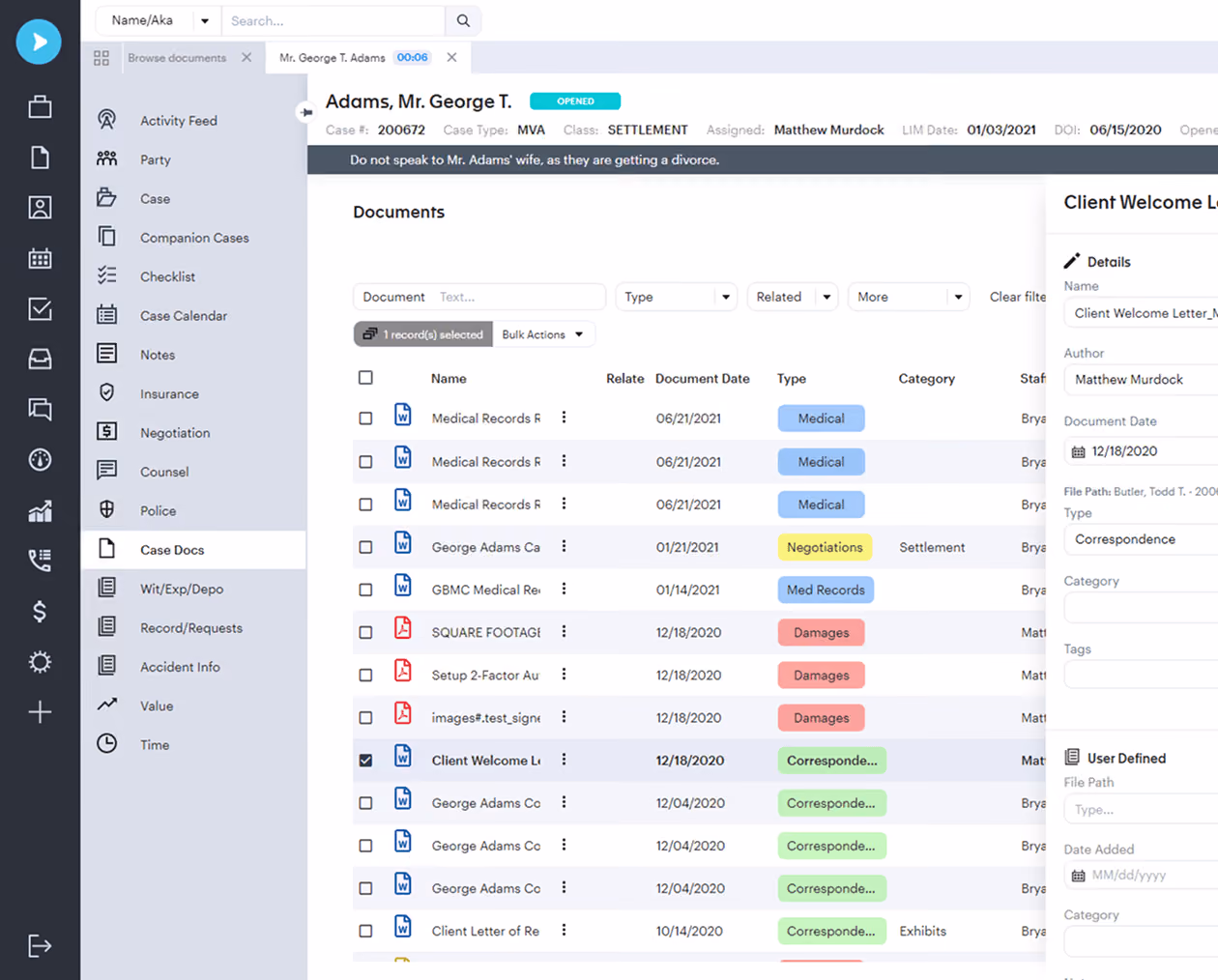The height and width of the screenshot is (980, 1218).
Task: Click the Damages tag on SQUARE FOOTAGE row
Action: tap(821, 633)
